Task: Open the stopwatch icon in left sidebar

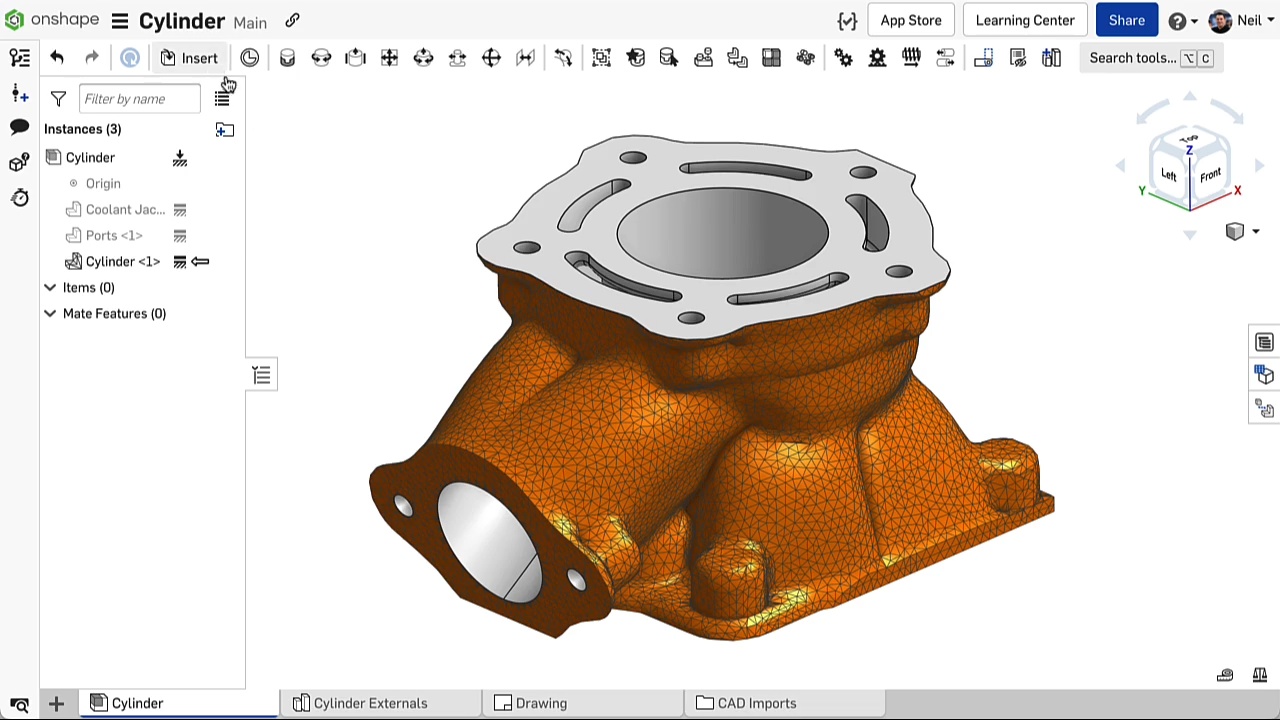Action: click(19, 197)
